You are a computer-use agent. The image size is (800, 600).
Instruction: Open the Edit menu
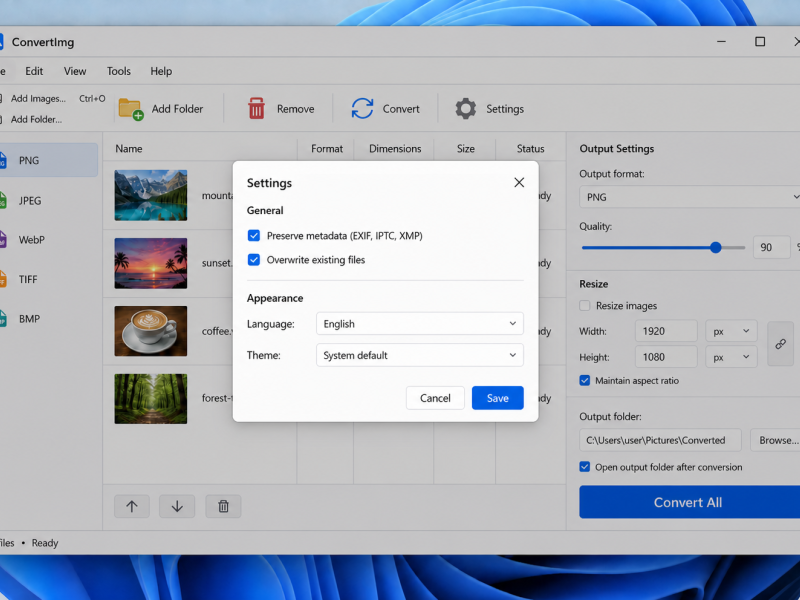tap(34, 71)
